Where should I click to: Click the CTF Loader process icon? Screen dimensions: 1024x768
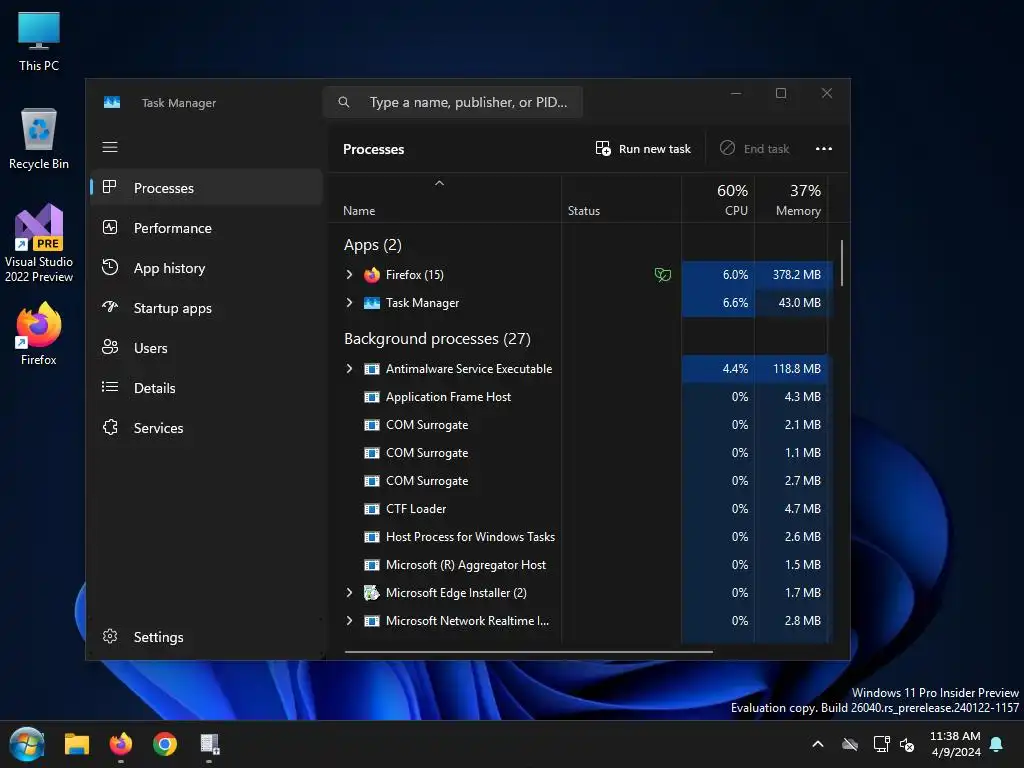(372, 509)
